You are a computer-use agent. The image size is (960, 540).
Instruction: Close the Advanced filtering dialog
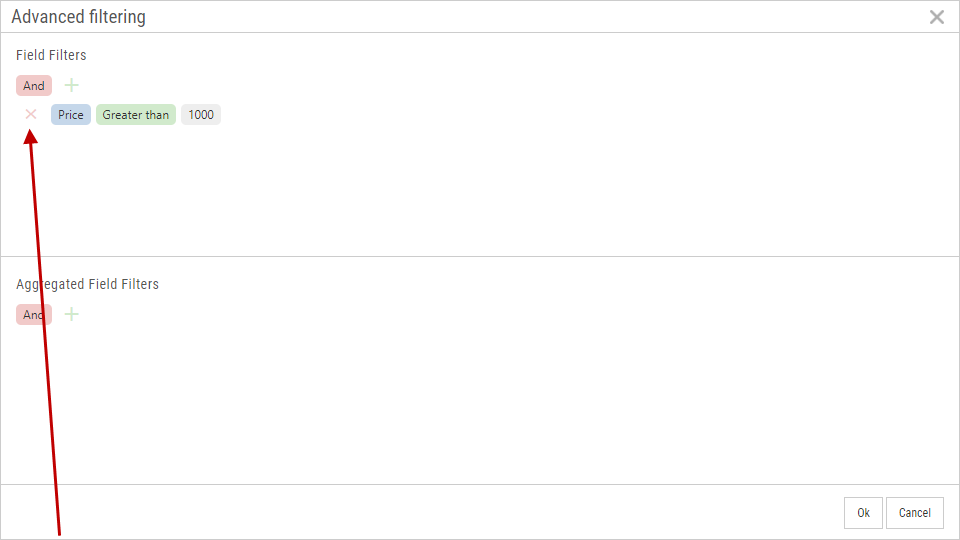click(x=936, y=17)
